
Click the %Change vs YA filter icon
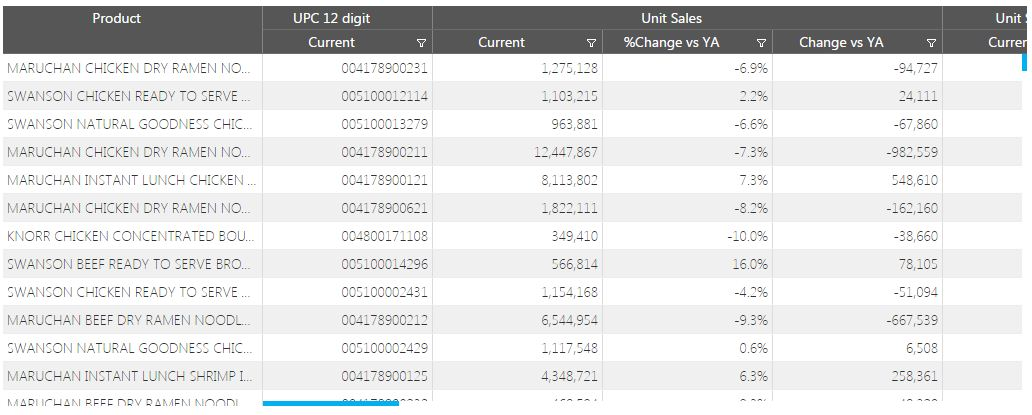(x=761, y=43)
